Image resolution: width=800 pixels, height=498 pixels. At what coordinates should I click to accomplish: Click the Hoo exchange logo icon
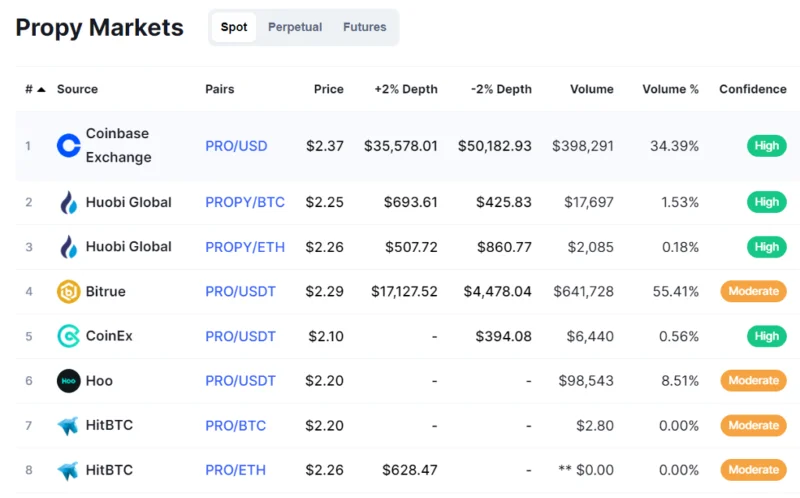68,381
